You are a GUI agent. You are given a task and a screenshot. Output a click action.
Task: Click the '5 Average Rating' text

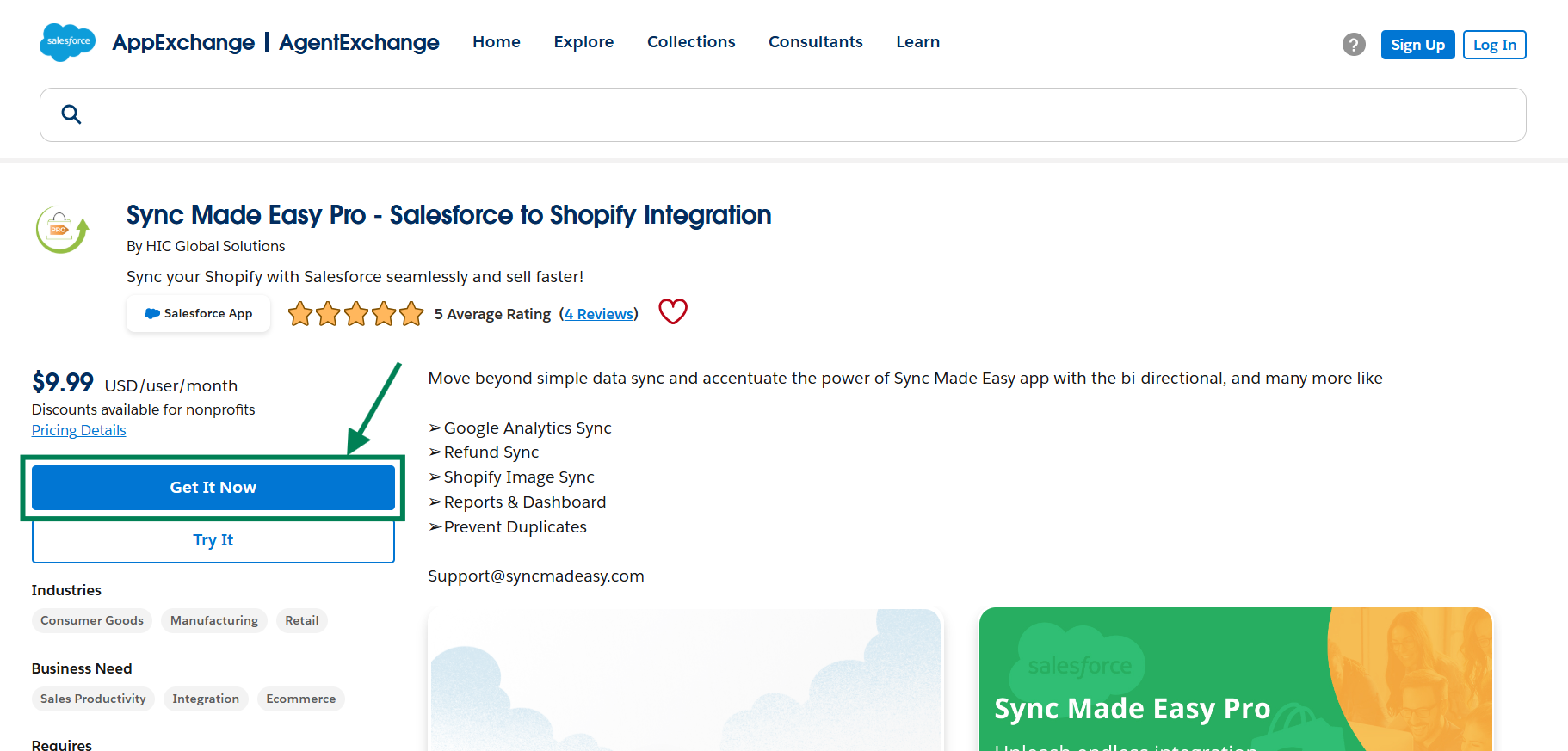tap(492, 314)
